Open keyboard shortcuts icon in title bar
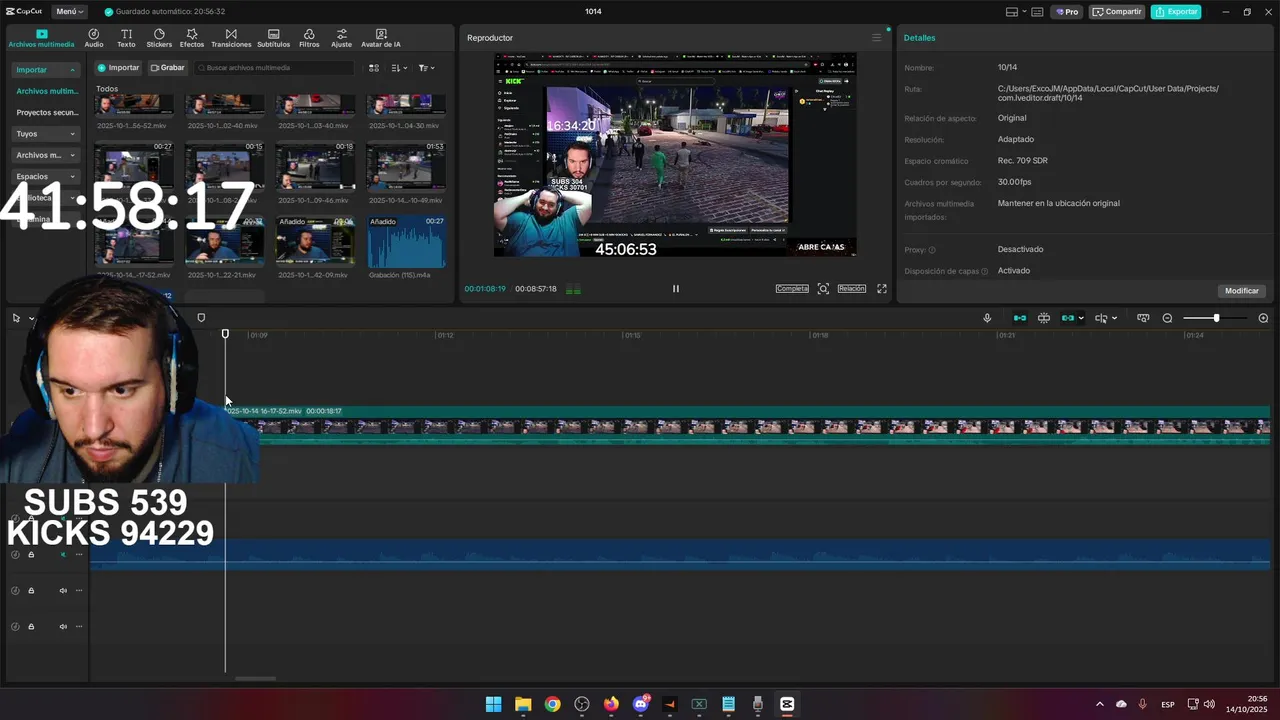 [1037, 12]
